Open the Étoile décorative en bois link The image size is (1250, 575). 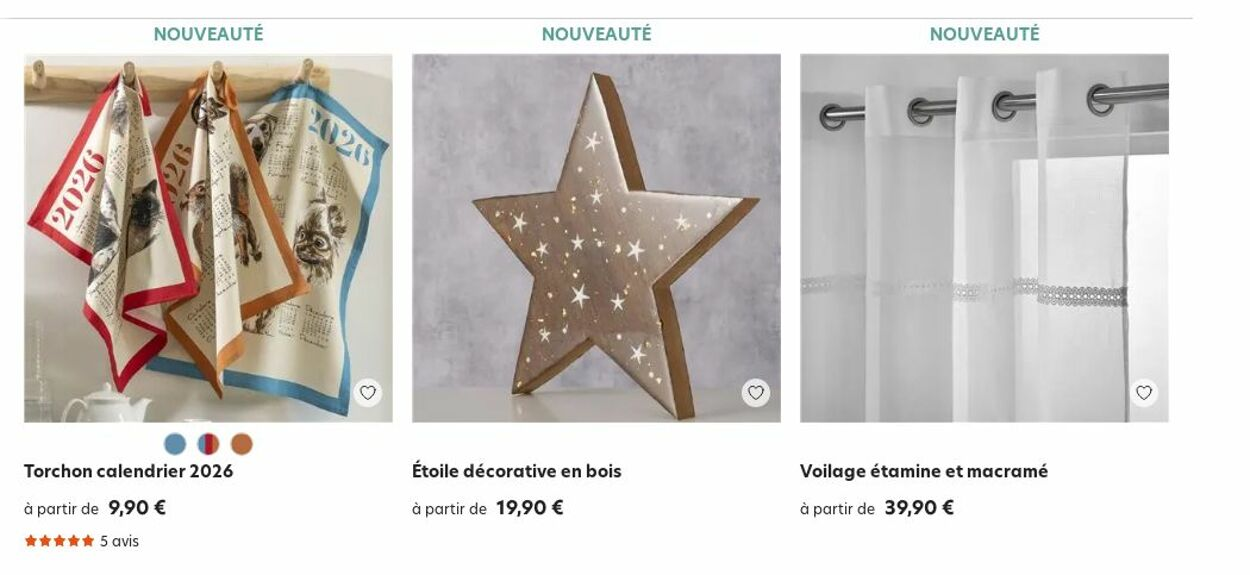coord(516,471)
